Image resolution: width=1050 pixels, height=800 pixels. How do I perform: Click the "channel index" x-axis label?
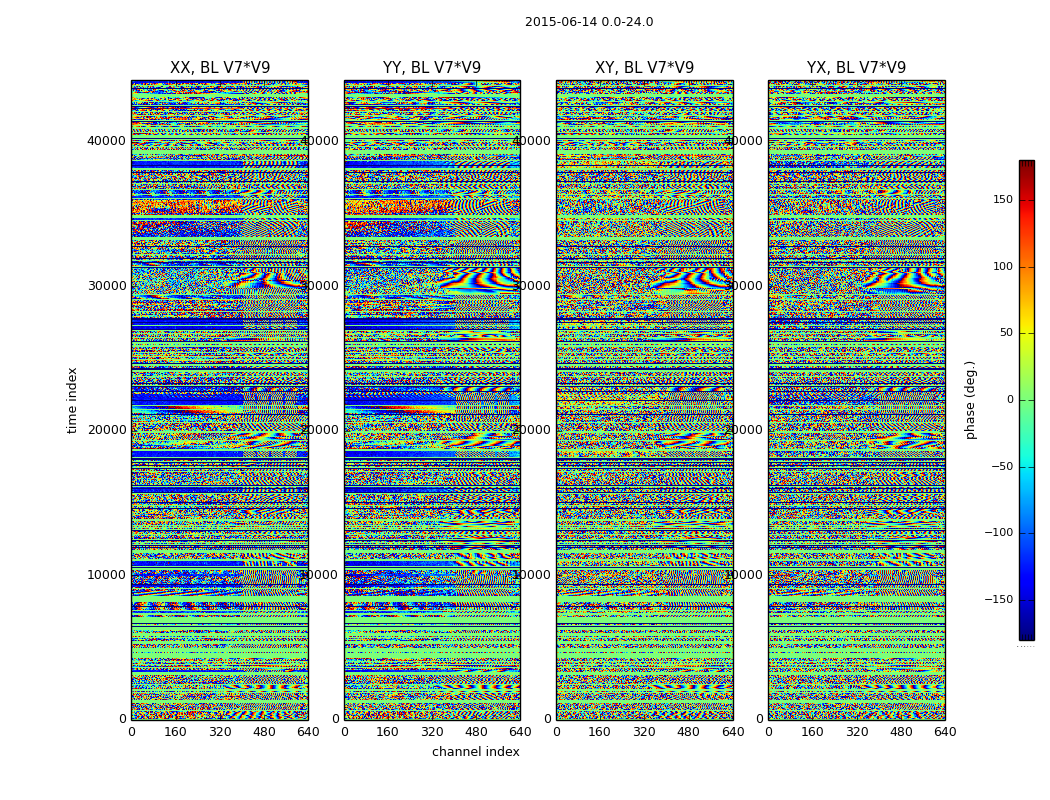click(476, 752)
